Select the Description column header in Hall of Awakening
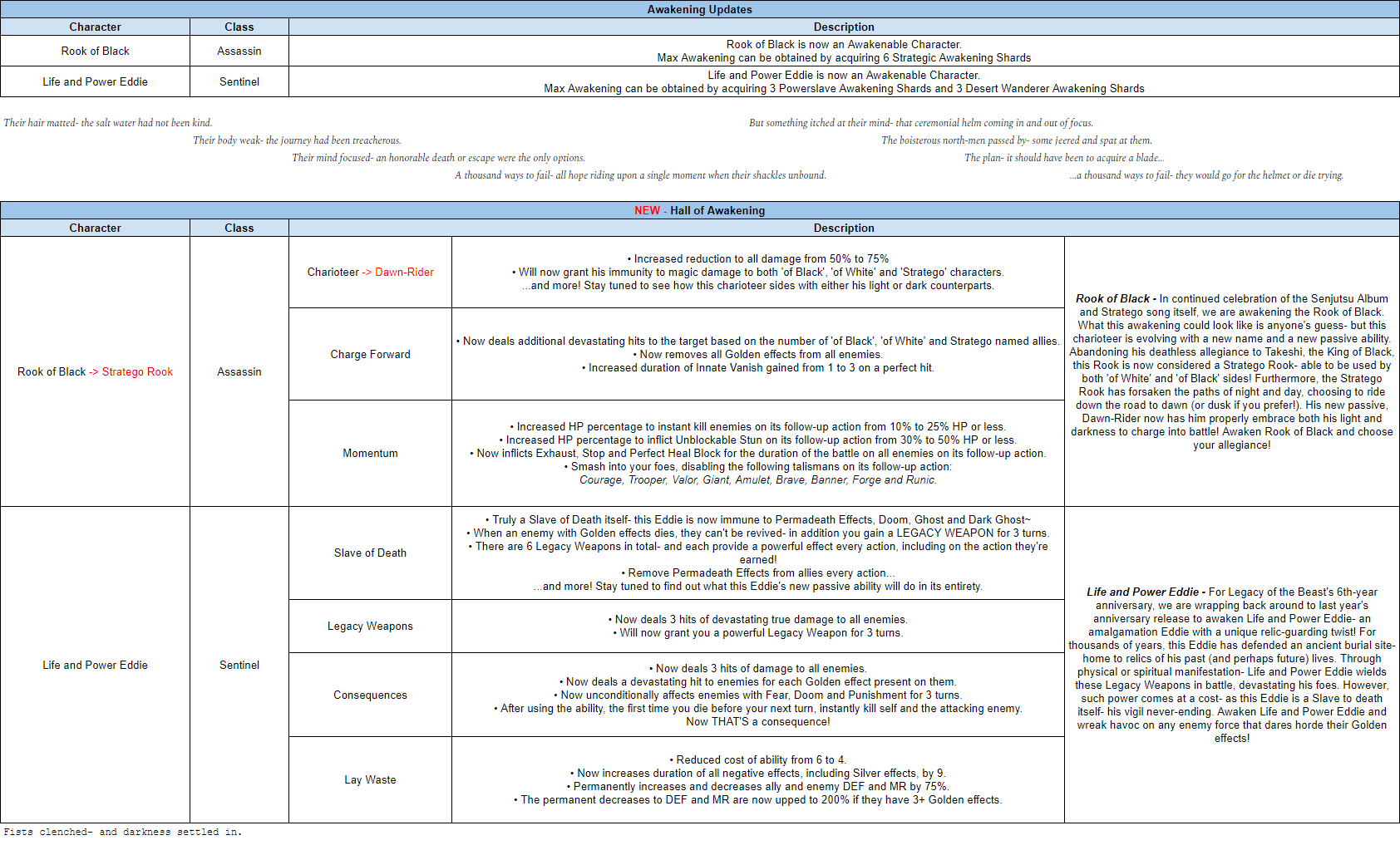This screenshot has height=855, width=1400. (x=844, y=228)
